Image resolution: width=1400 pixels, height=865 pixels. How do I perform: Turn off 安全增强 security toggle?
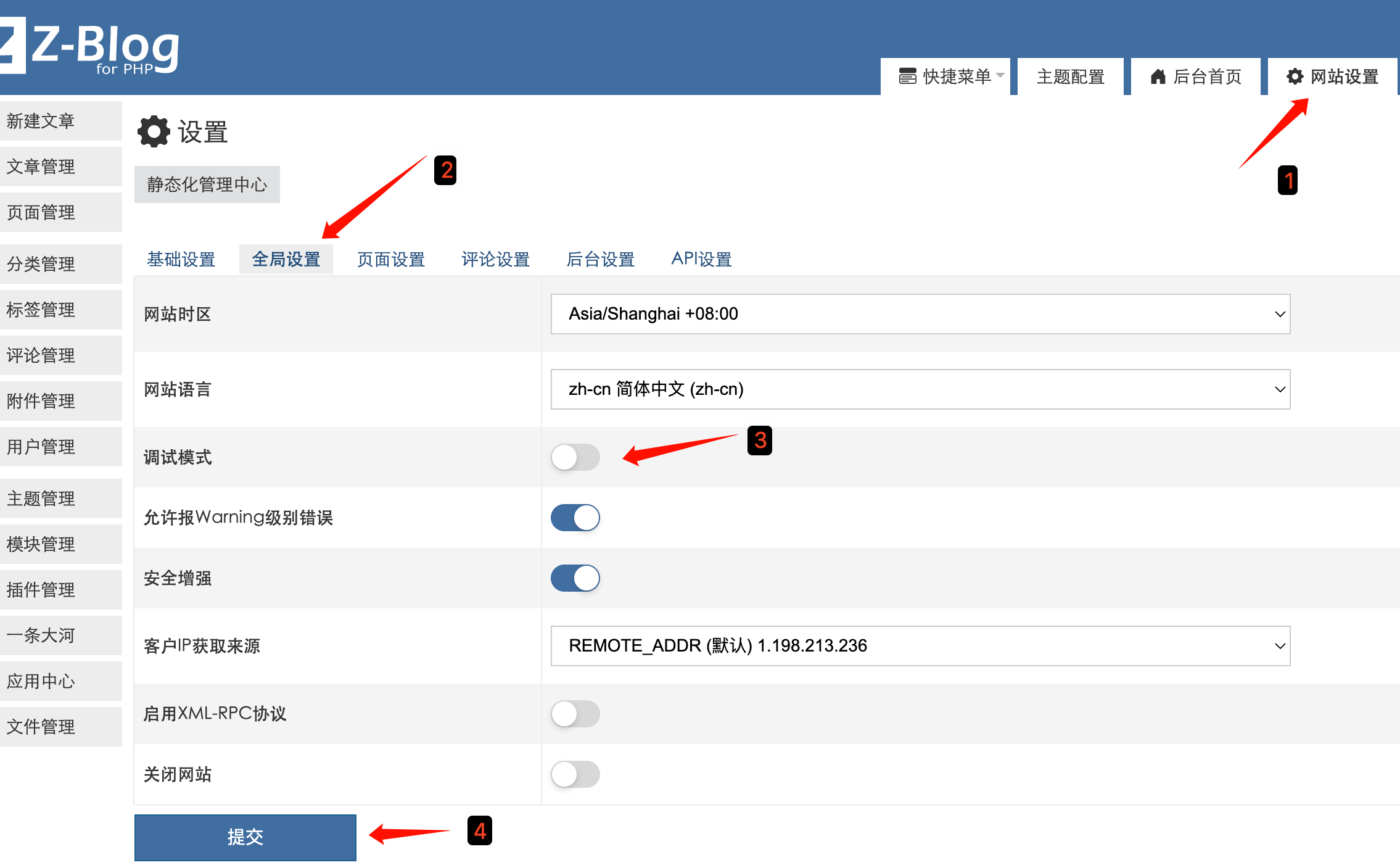[x=575, y=578]
